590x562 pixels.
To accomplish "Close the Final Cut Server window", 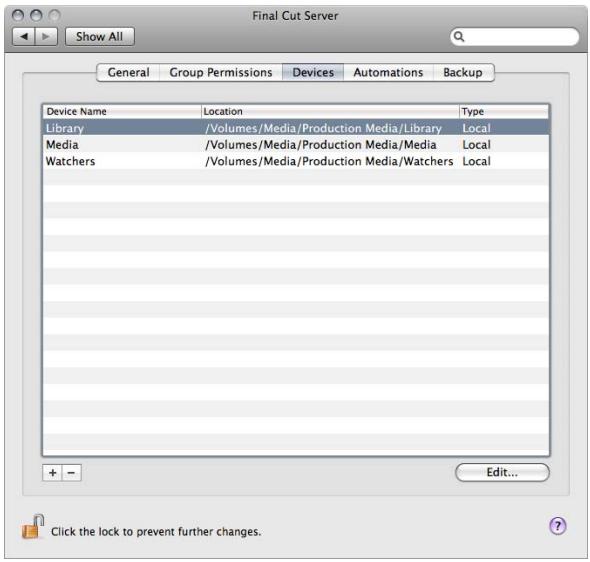I will click(18, 15).
